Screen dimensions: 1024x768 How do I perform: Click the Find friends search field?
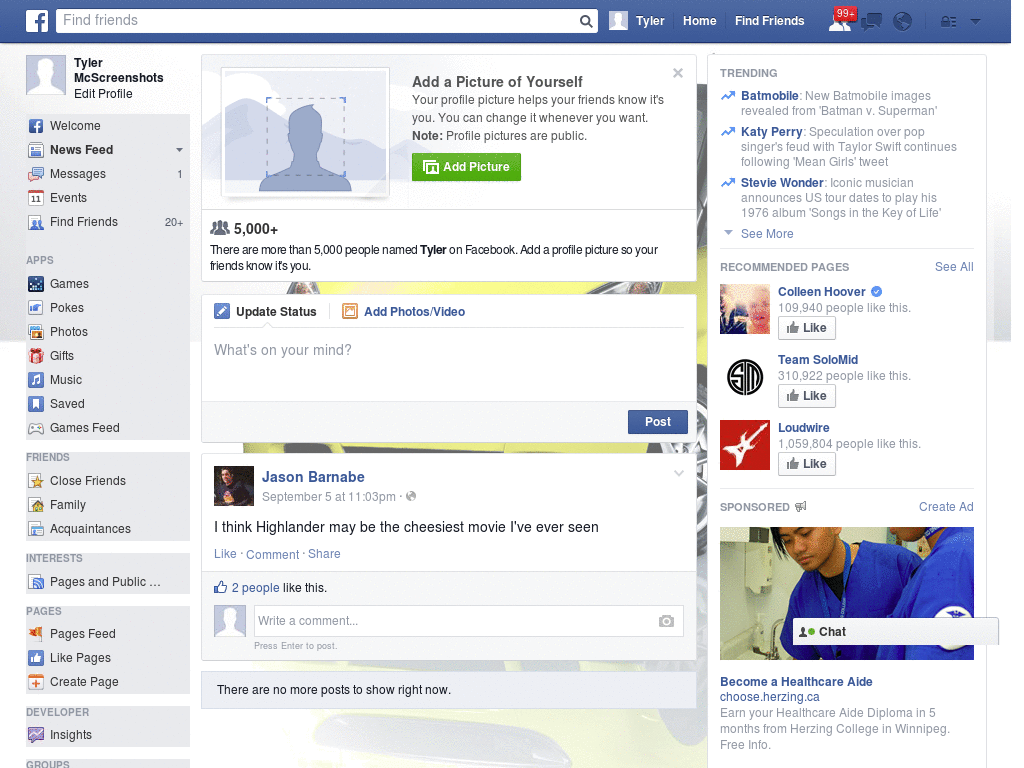tap(319, 21)
